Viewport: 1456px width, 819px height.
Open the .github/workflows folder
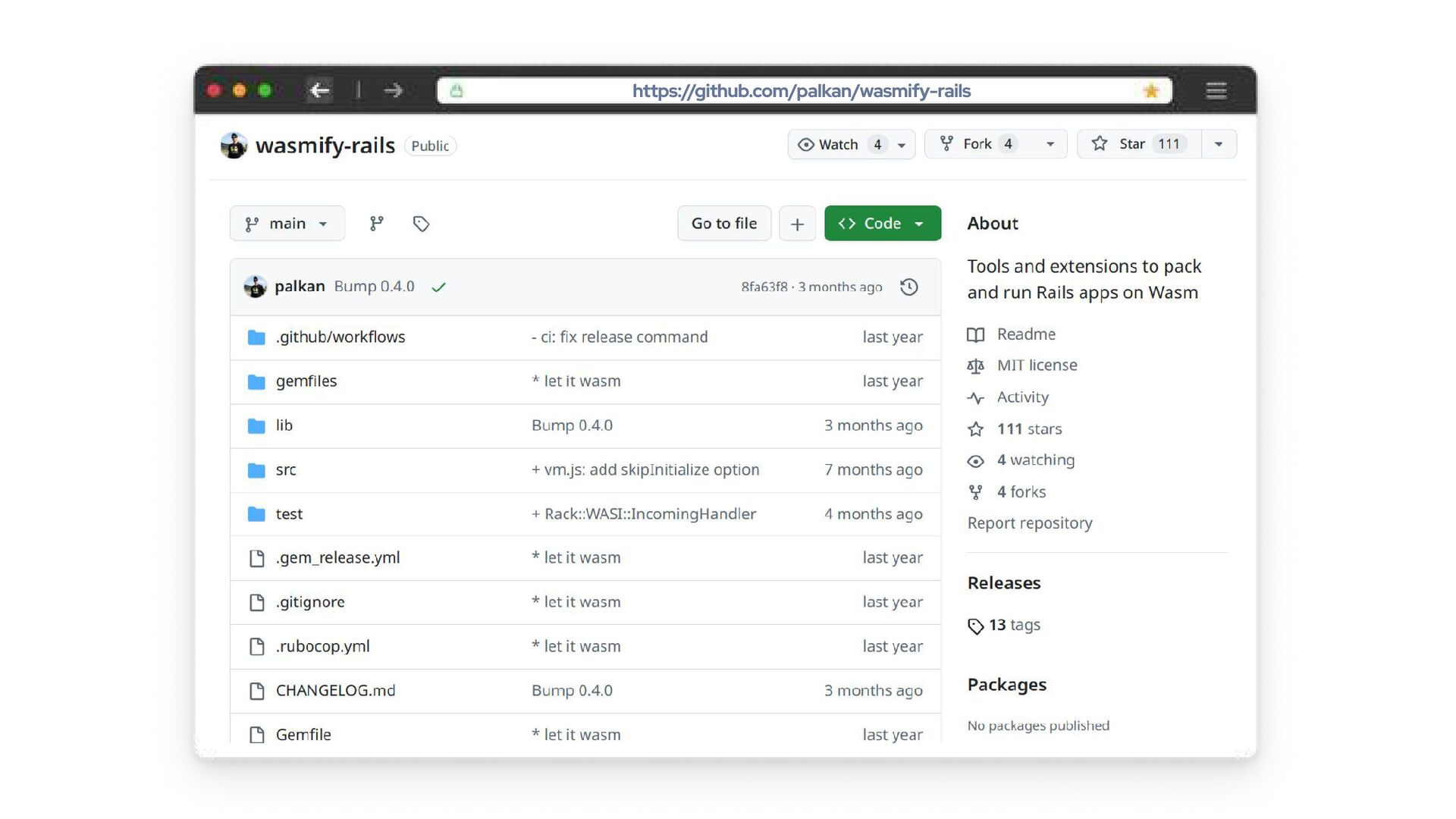[340, 337]
